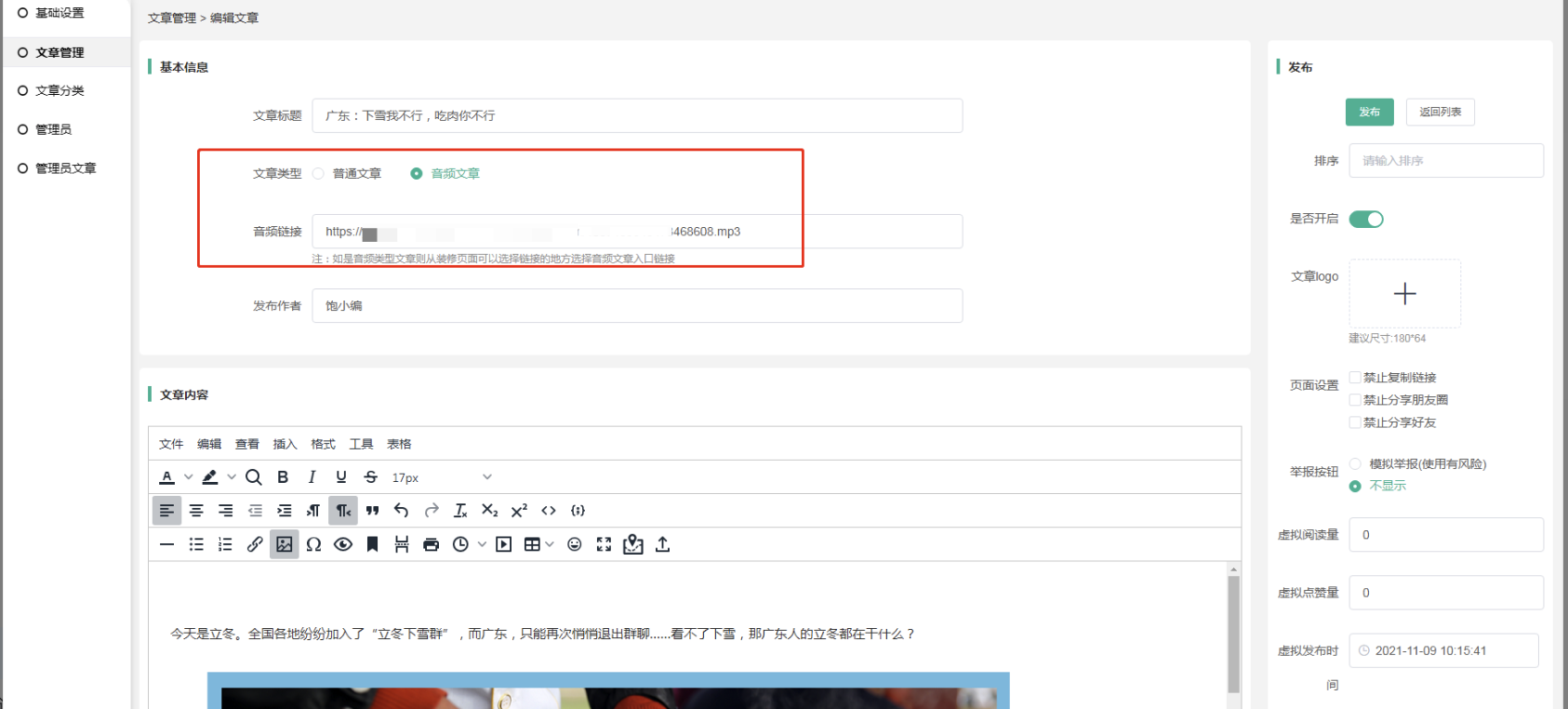The height and width of the screenshot is (709, 1568).
Task: Apply subscript formatting
Action: (490, 511)
